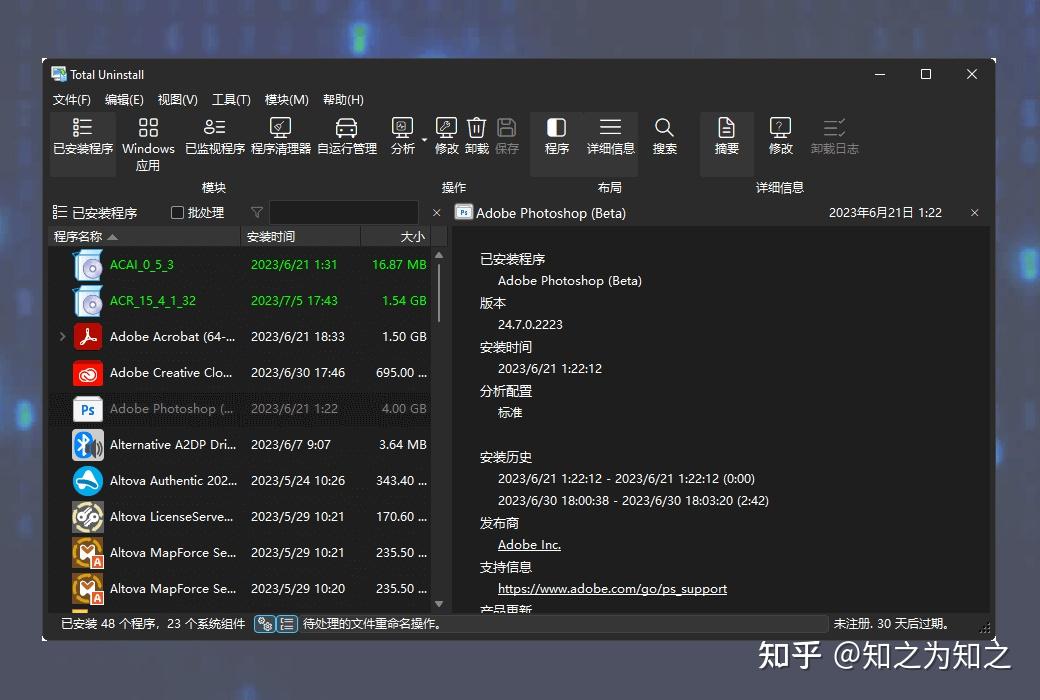The image size is (1040, 700).
Task: Open the 帮助(H) menu
Action: tap(343, 100)
